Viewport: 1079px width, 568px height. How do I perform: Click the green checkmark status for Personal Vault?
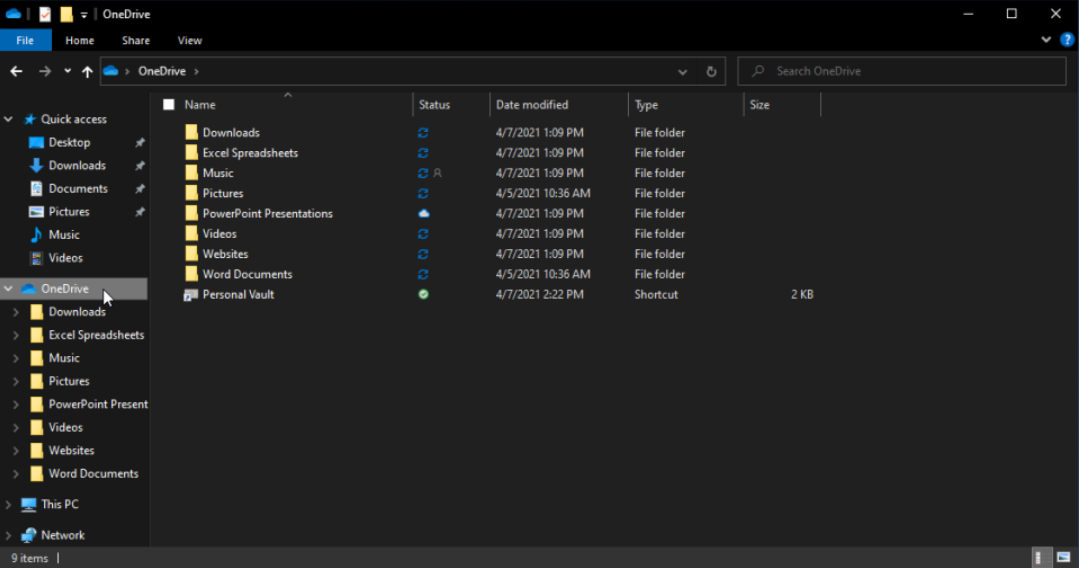click(423, 295)
